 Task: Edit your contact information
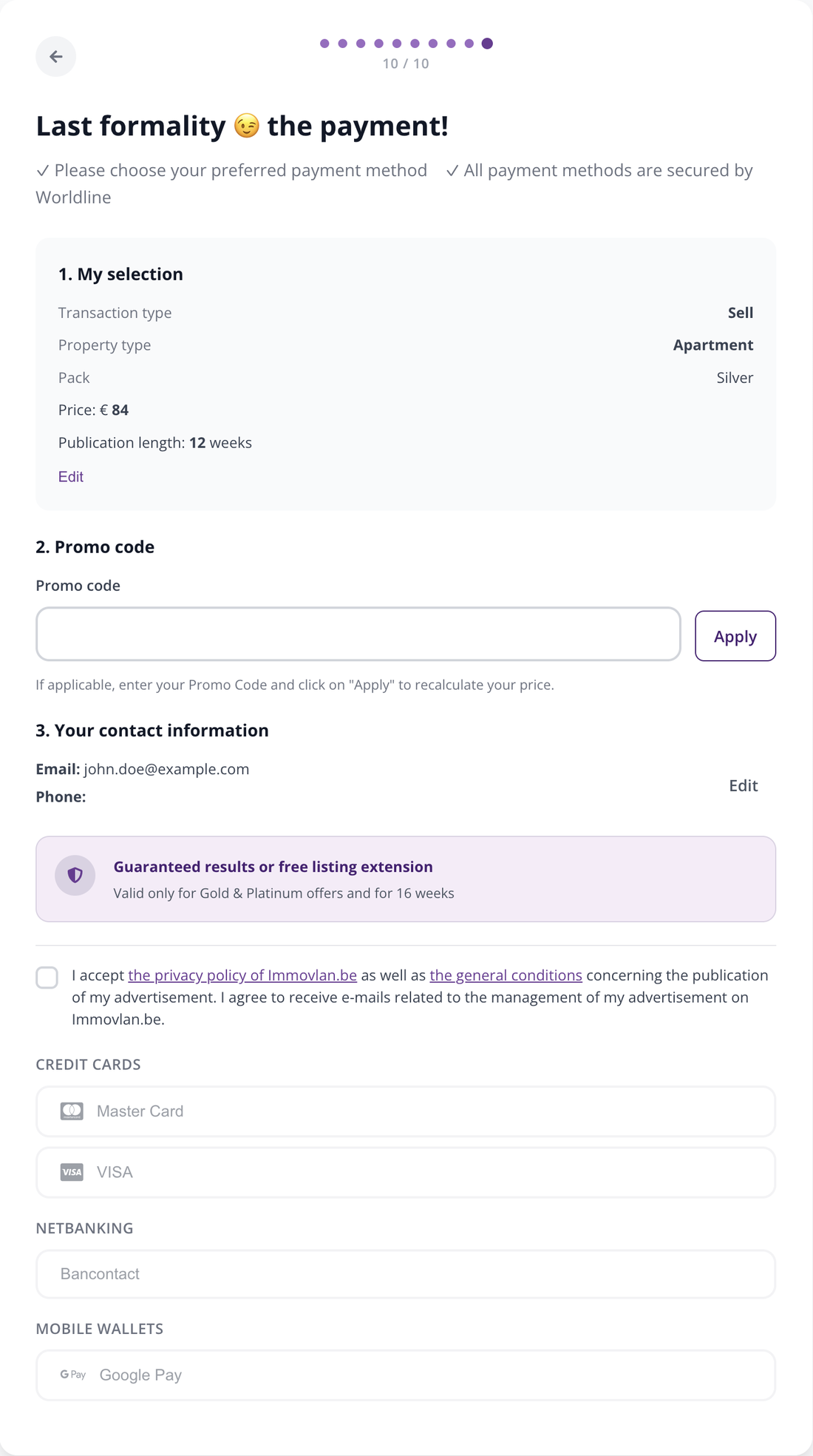coord(744,786)
